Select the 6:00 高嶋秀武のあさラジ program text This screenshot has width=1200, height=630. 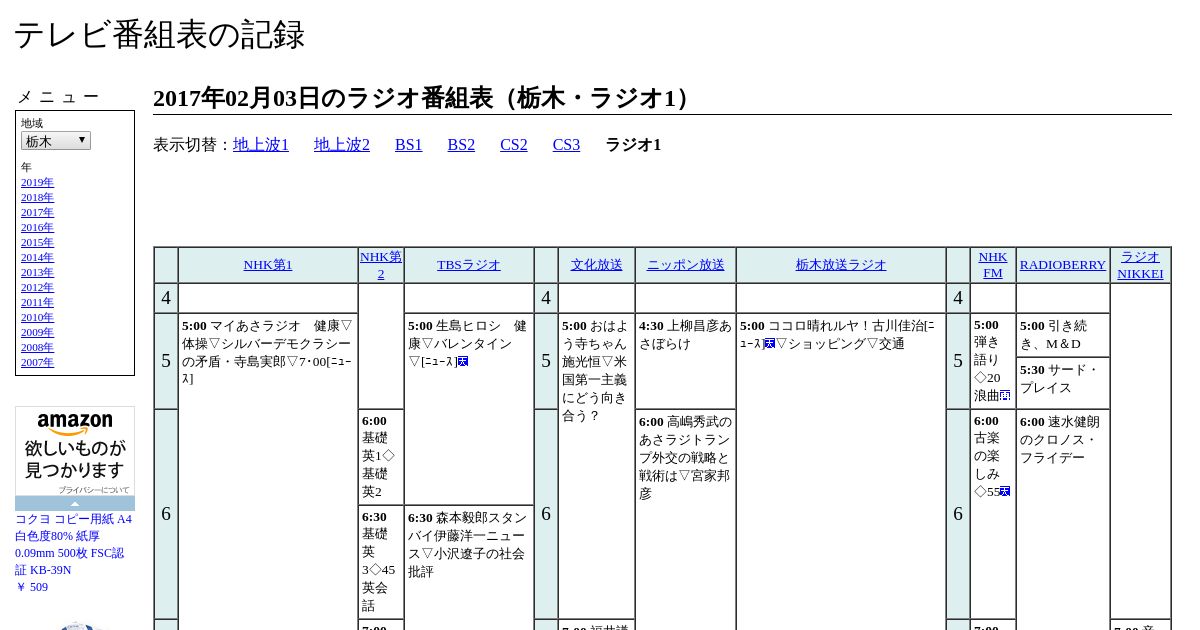[685, 458]
